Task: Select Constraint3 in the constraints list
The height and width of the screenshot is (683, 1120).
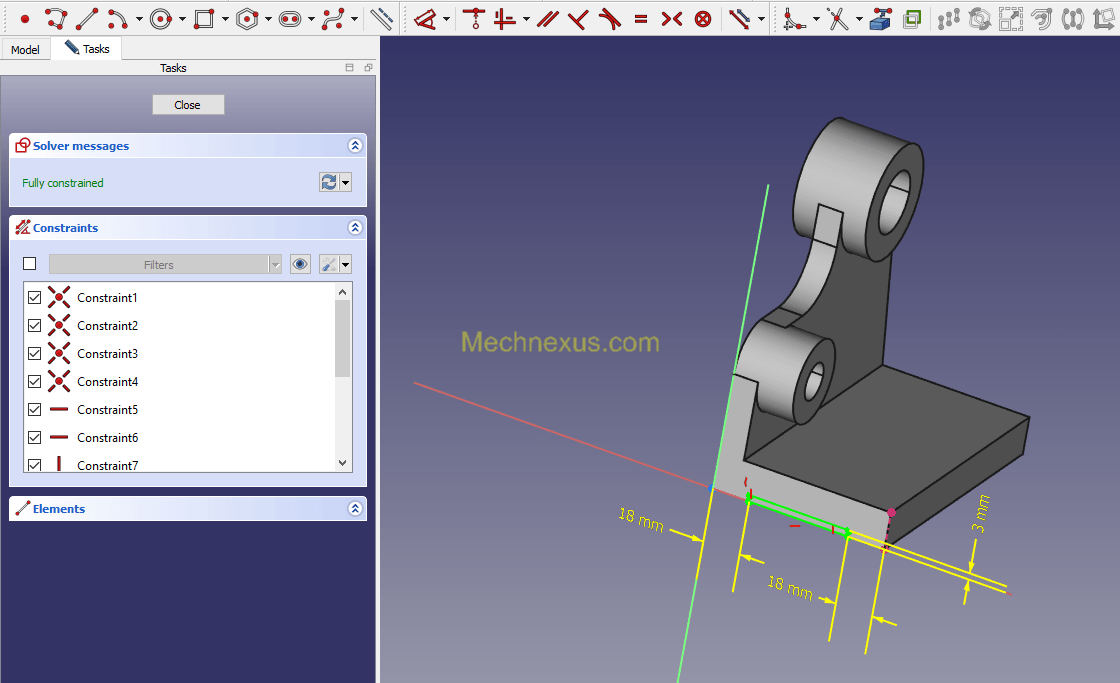Action: point(107,354)
